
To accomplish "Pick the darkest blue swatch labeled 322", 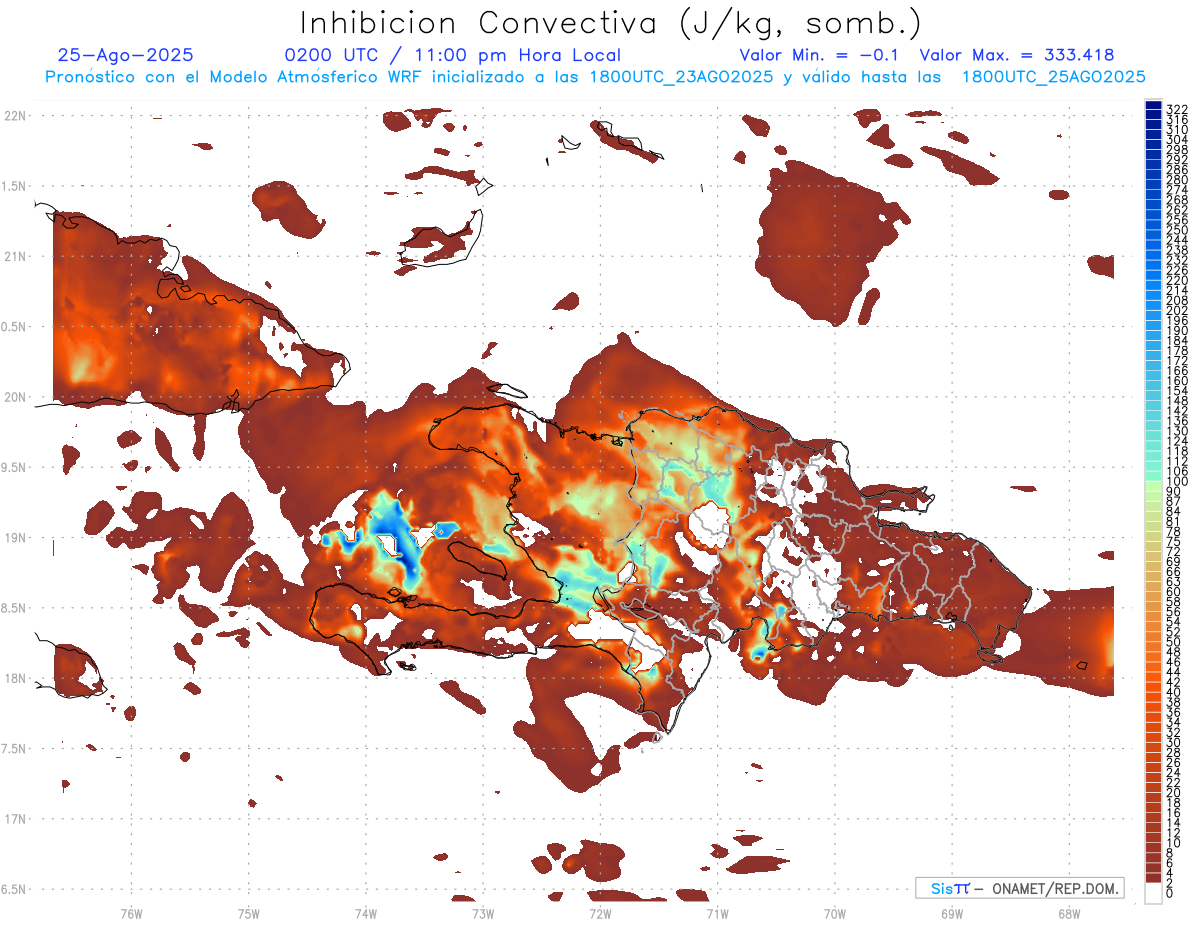I will point(1153,106).
